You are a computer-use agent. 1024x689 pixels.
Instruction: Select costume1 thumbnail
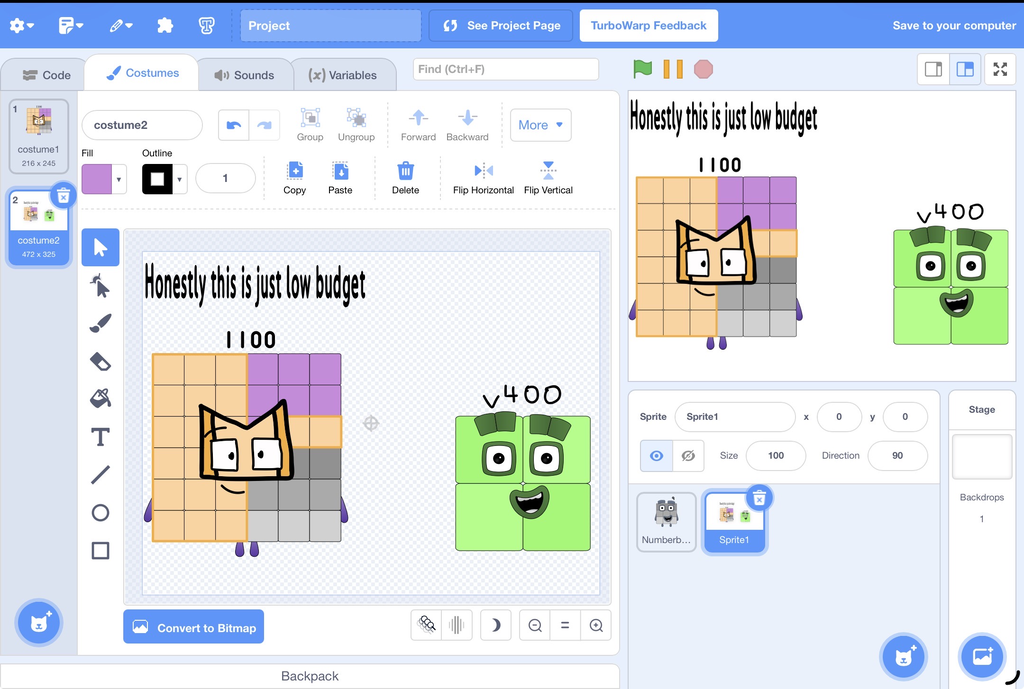tap(39, 136)
